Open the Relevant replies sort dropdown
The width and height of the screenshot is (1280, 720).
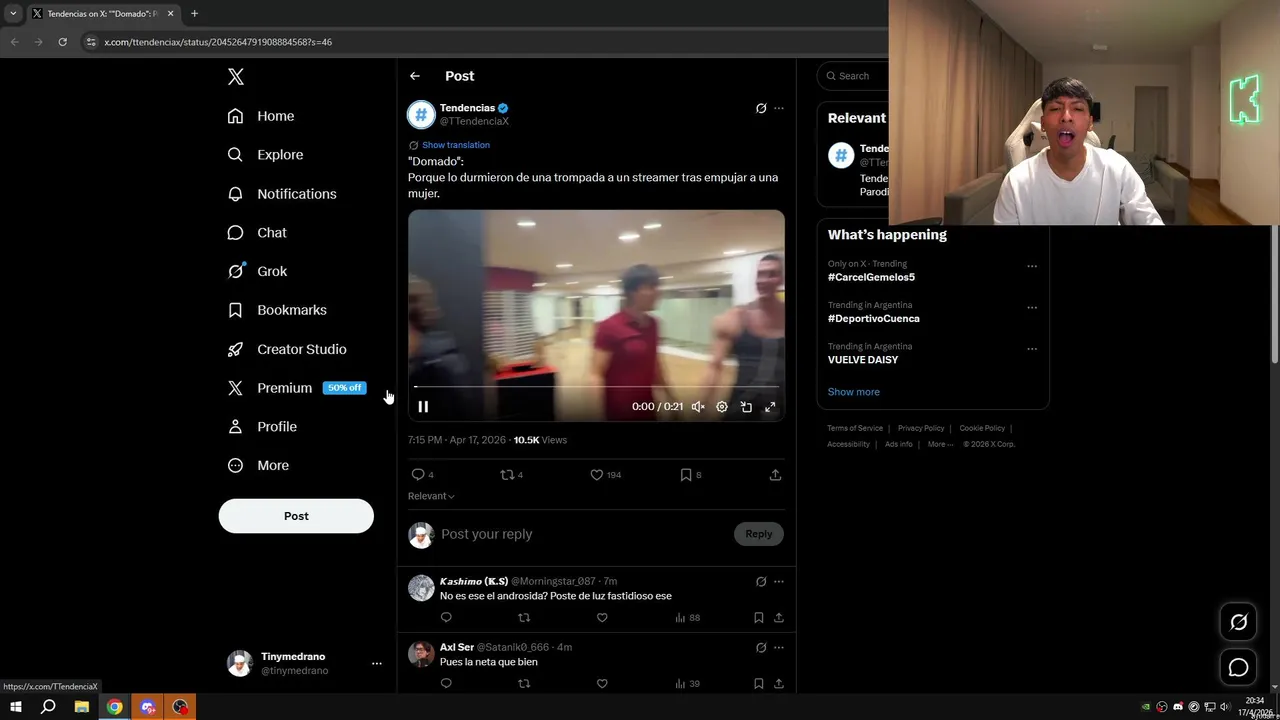tap(431, 496)
